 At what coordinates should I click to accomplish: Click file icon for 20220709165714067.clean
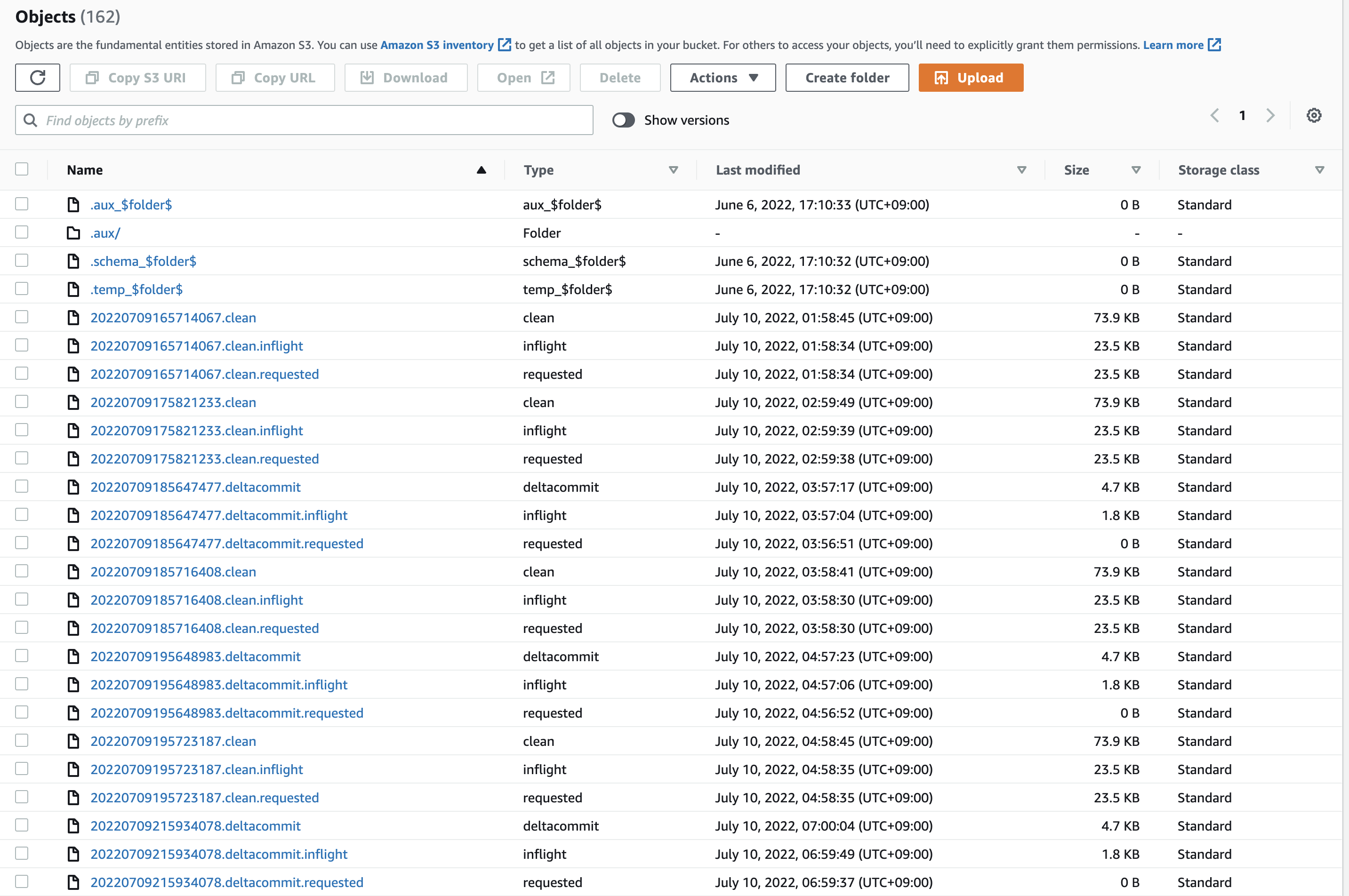coord(73,318)
